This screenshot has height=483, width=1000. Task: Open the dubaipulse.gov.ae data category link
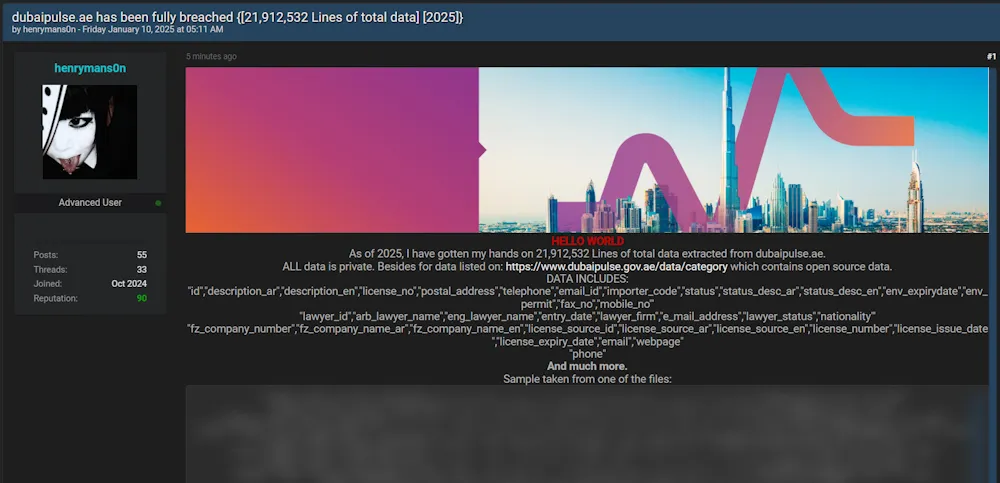point(616,267)
